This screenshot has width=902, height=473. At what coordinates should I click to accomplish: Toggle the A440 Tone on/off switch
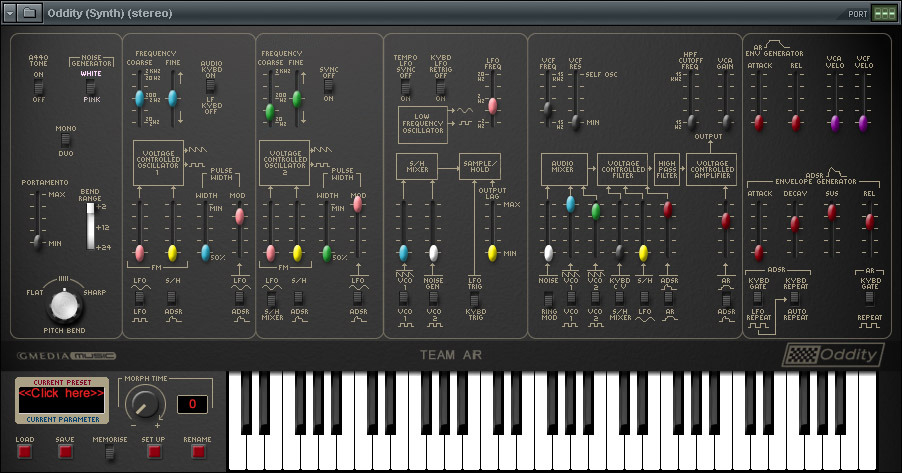pyautogui.click(x=38, y=87)
